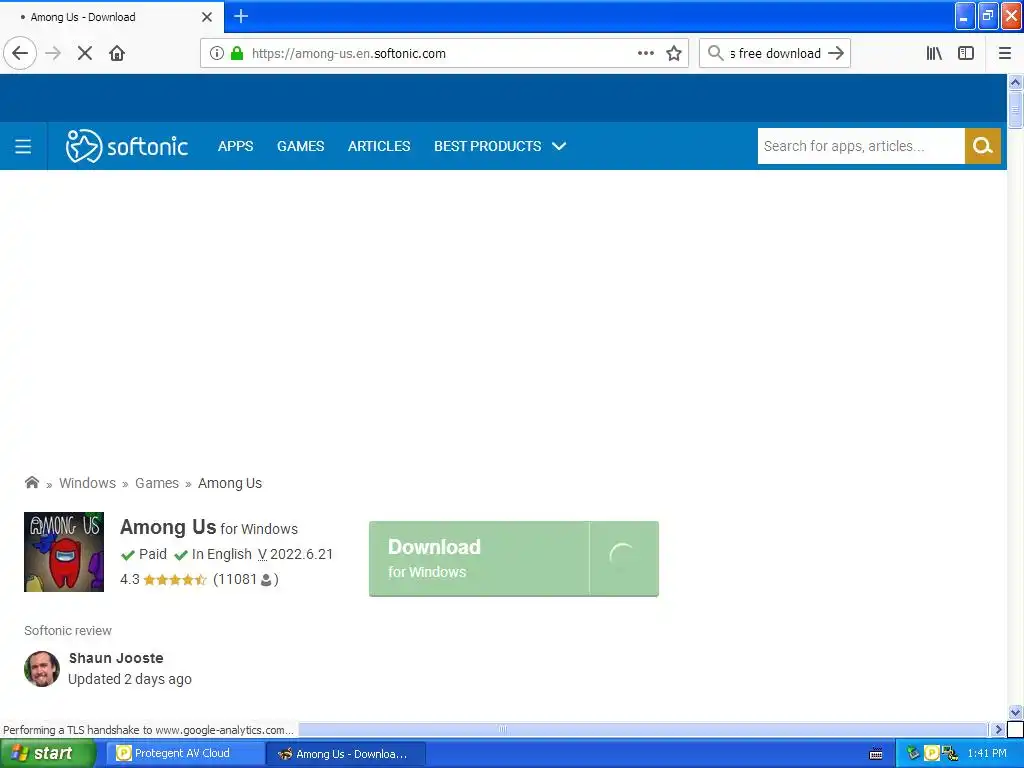Viewport: 1024px width, 768px height.
Task: Open the APPS menu item
Action: [235, 146]
